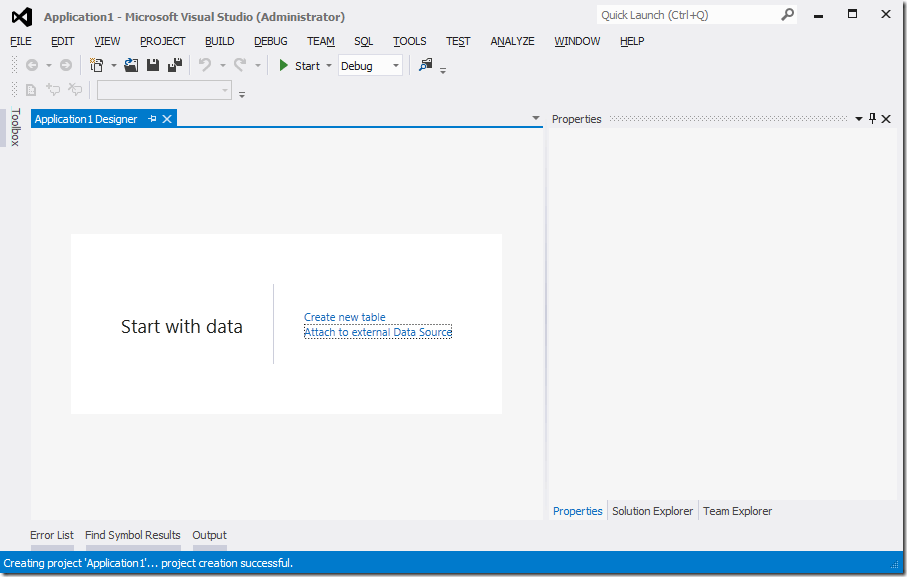907x577 pixels.
Task: Click the Visual Studio logo icon
Action: point(22,17)
